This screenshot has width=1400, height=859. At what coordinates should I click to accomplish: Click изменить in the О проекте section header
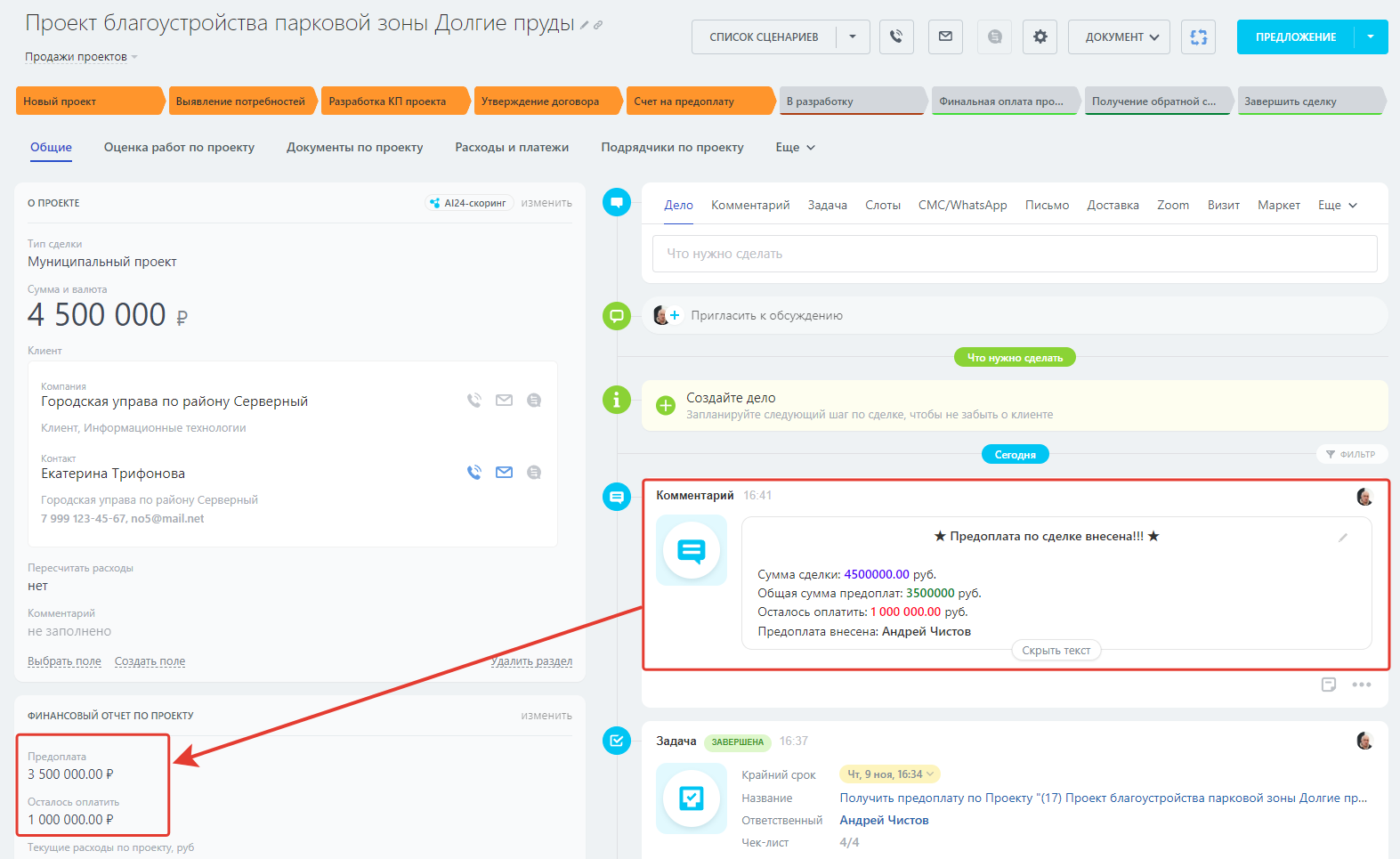(546, 203)
